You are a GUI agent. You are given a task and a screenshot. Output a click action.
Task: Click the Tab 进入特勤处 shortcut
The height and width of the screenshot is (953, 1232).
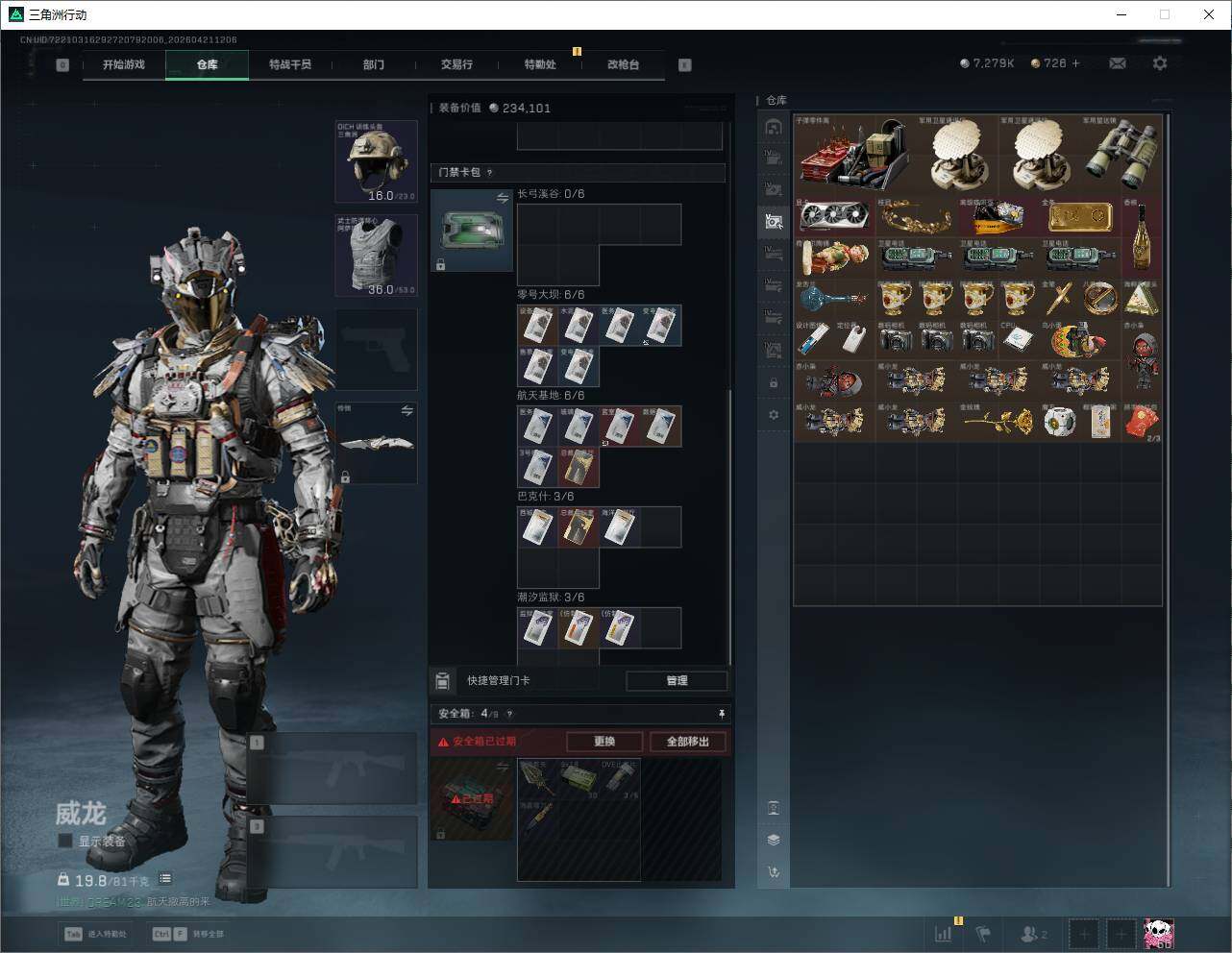coord(95,934)
